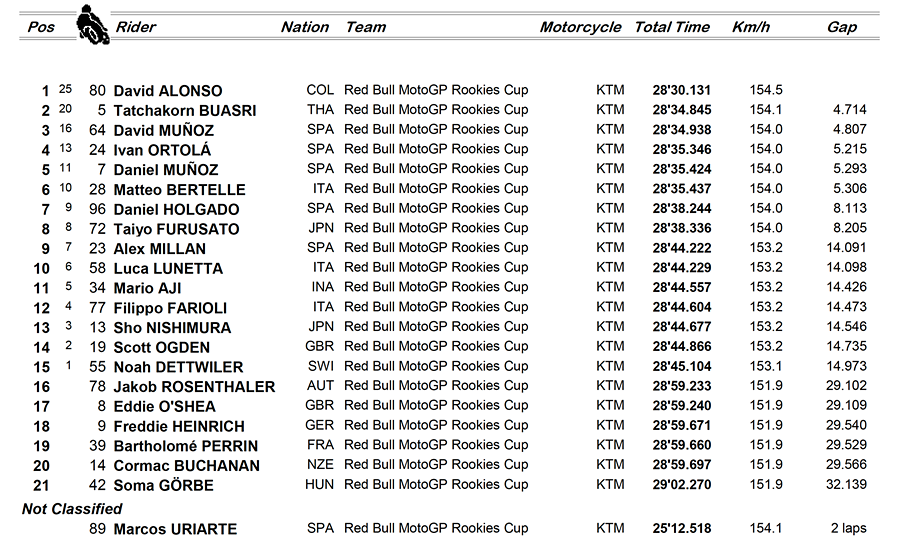
Task: Click the Total Time column header
Action: tap(672, 27)
